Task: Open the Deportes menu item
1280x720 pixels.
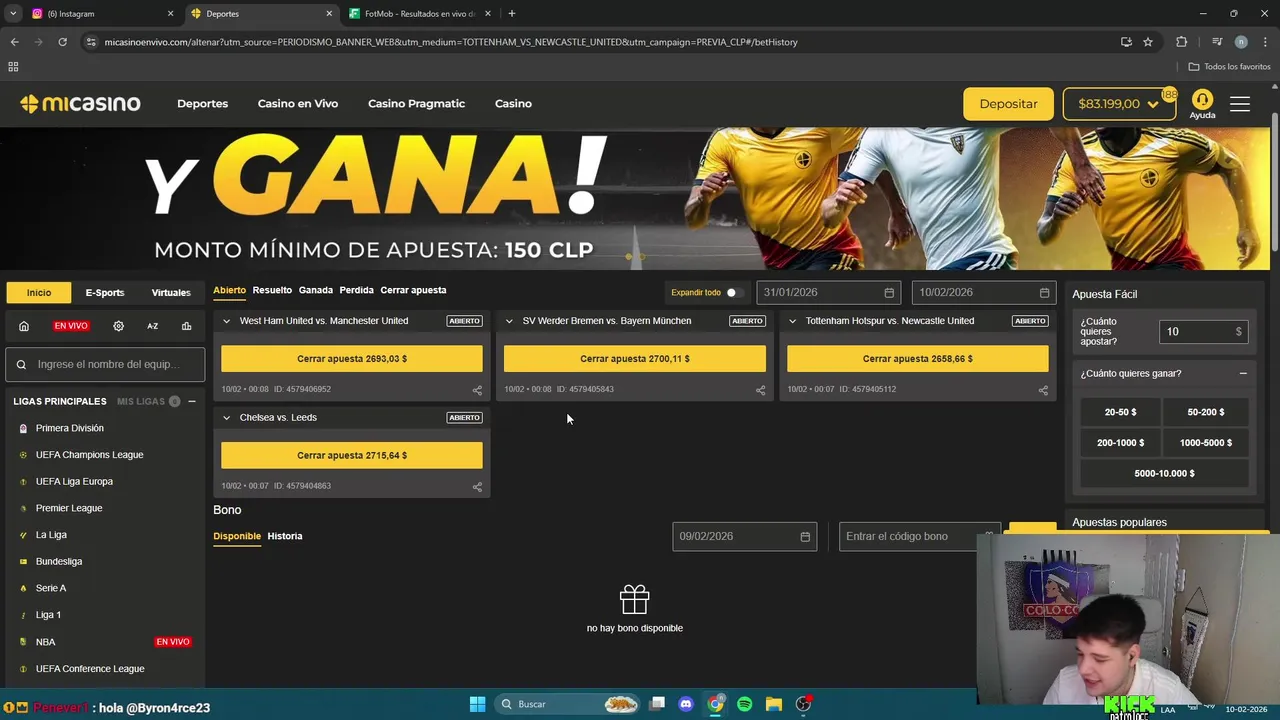Action: [x=203, y=104]
